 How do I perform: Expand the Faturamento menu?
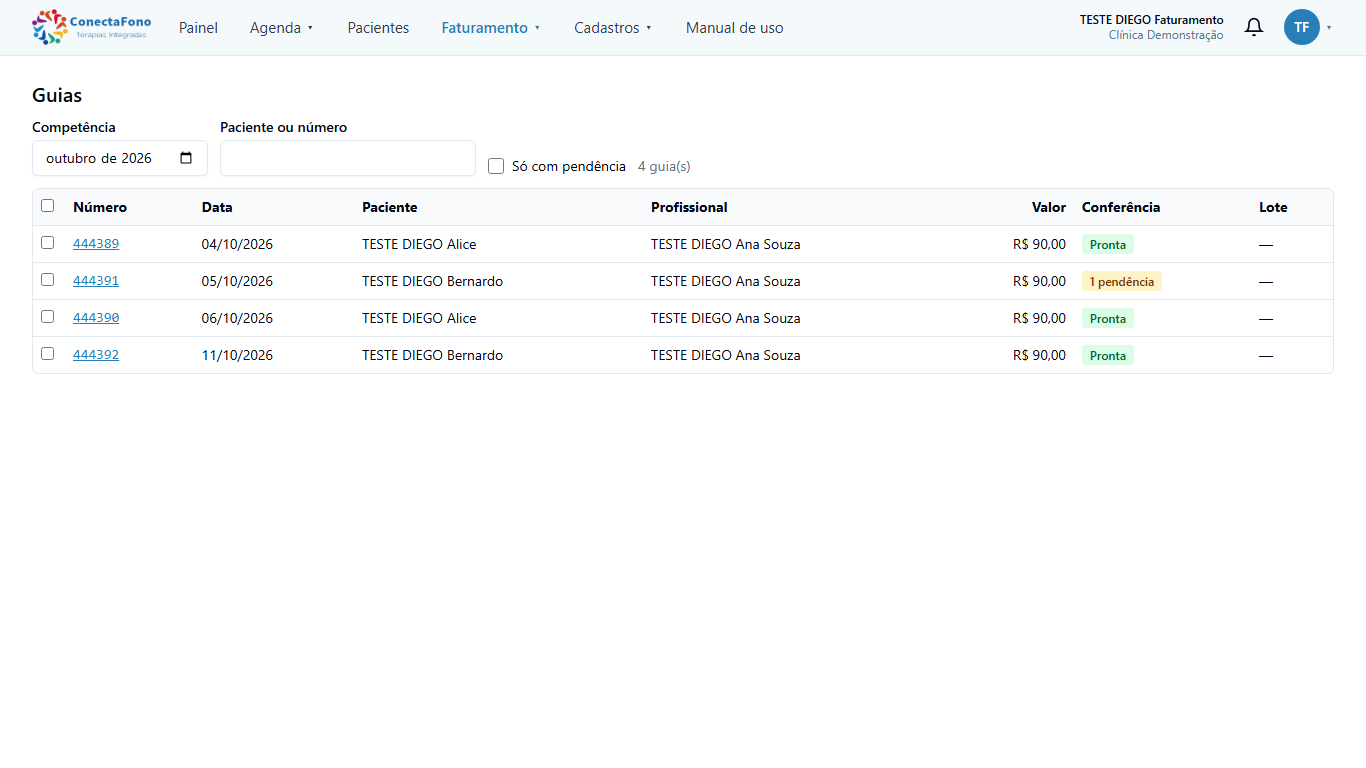pos(491,28)
